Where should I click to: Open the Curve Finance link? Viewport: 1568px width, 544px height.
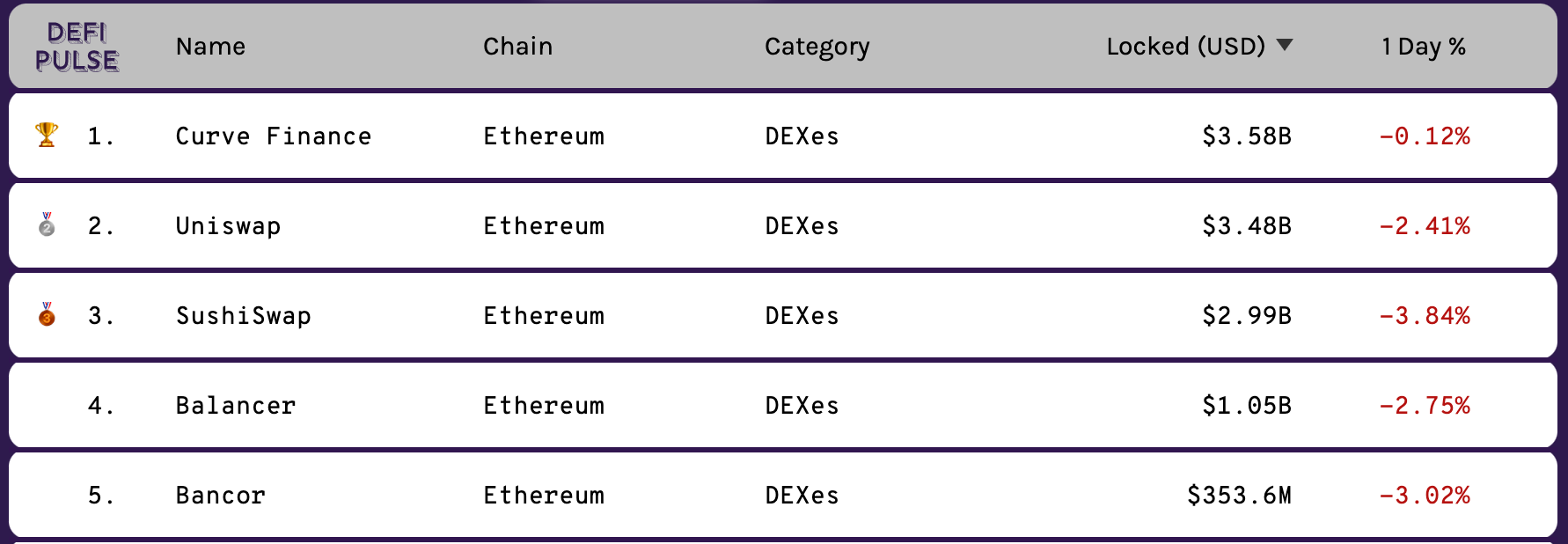pos(273,136)
